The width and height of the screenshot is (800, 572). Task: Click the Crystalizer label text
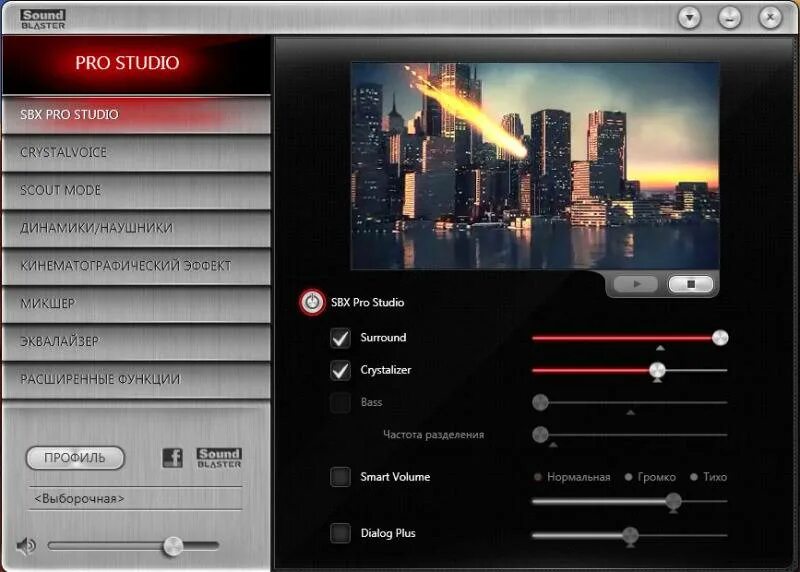[x=386, y=370]
